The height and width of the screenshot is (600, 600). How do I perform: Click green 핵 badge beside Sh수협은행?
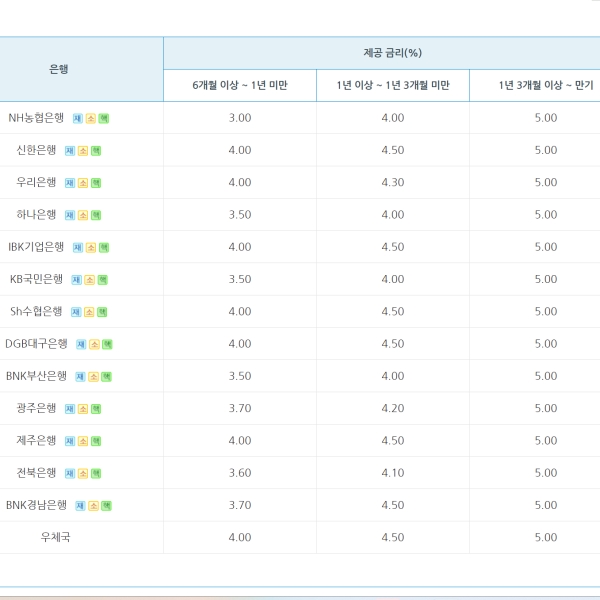[102, 312]
